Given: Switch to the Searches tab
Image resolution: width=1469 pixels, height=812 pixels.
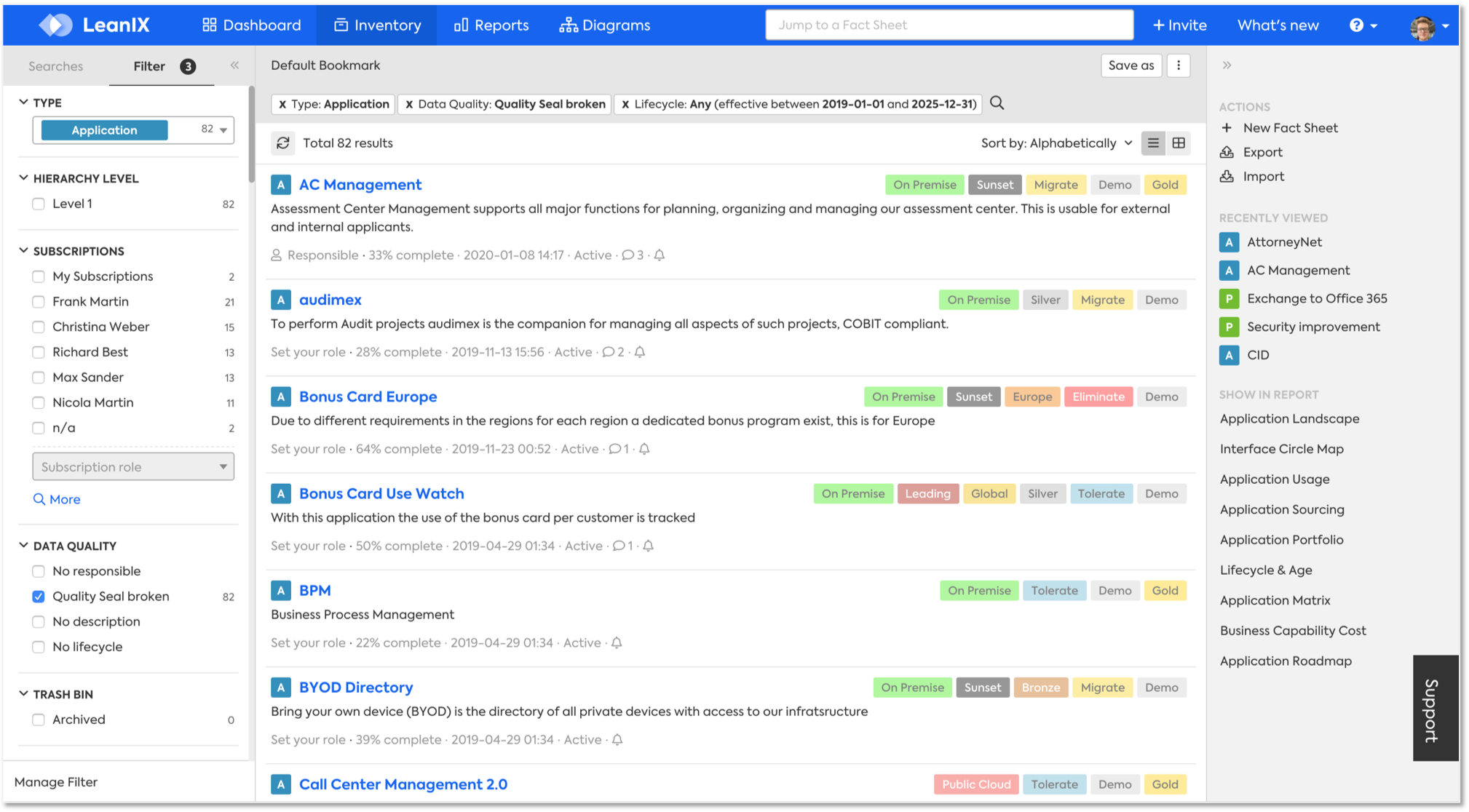Looking at the screenshot, I should coord(56,66).
